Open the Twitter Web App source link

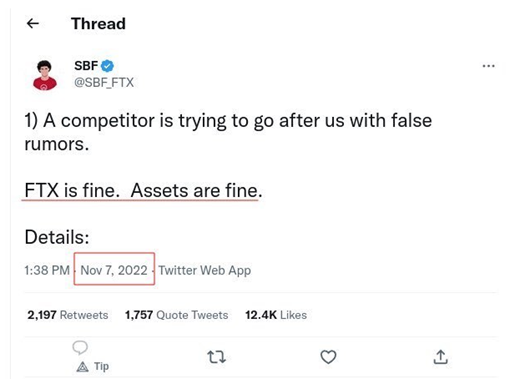pyautogui.click(x=205, y=270)
